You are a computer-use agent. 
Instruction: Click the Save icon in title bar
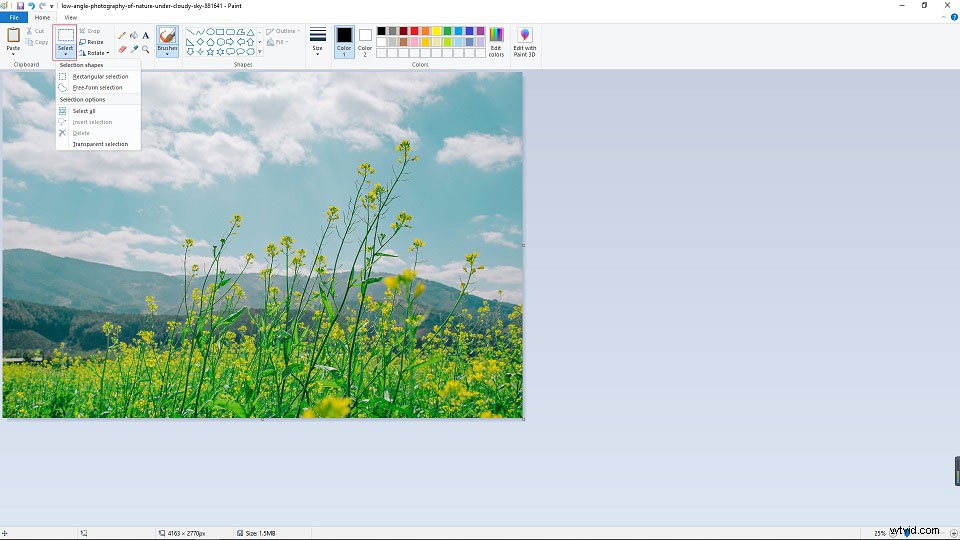point(19,6)
